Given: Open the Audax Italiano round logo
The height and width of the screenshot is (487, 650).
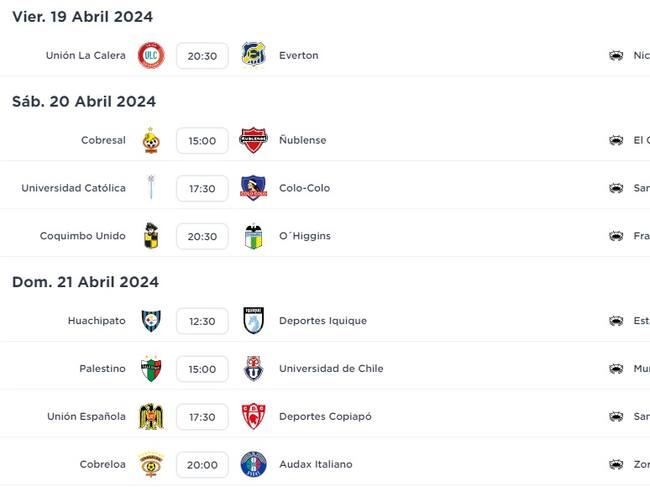Looking at the screenshot, I should pos(253,464).
